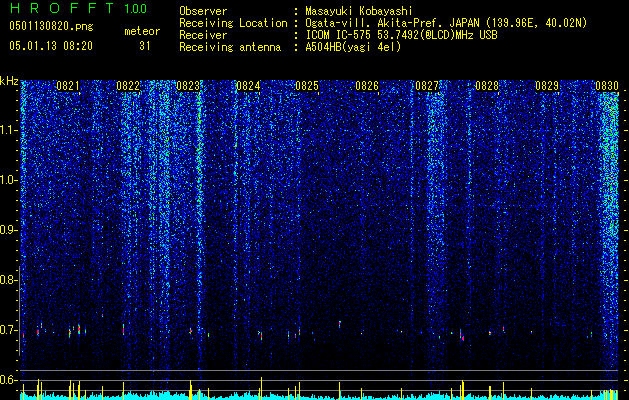
Task: Click the 0827 time marker
Action: (x=427, y=86)
